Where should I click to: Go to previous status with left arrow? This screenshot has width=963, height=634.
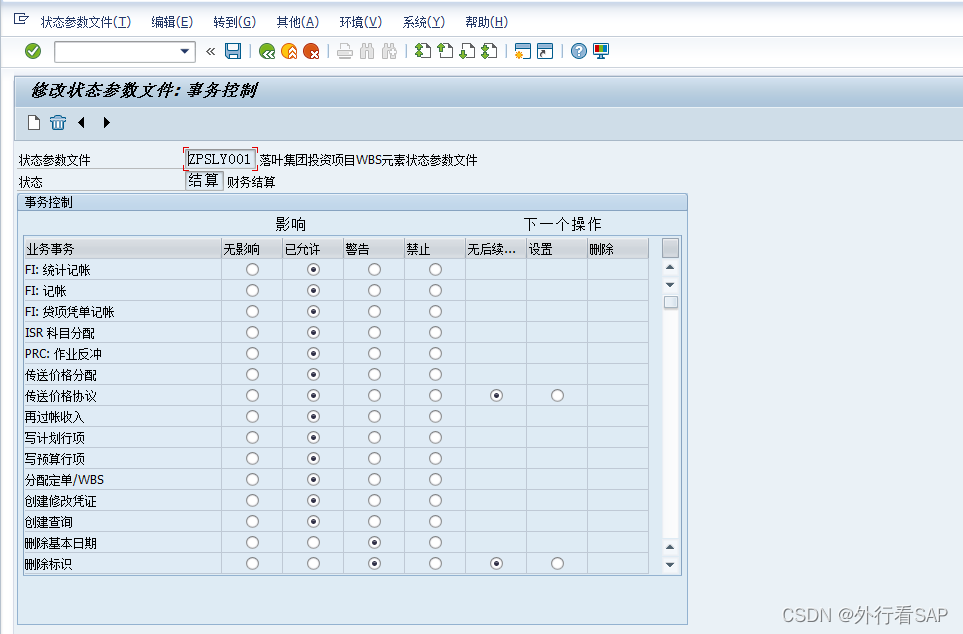point(81,122)
